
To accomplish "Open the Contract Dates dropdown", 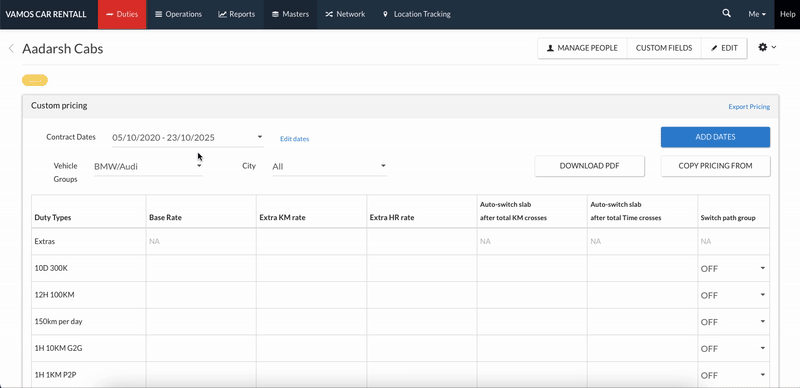I will point(188,137).
